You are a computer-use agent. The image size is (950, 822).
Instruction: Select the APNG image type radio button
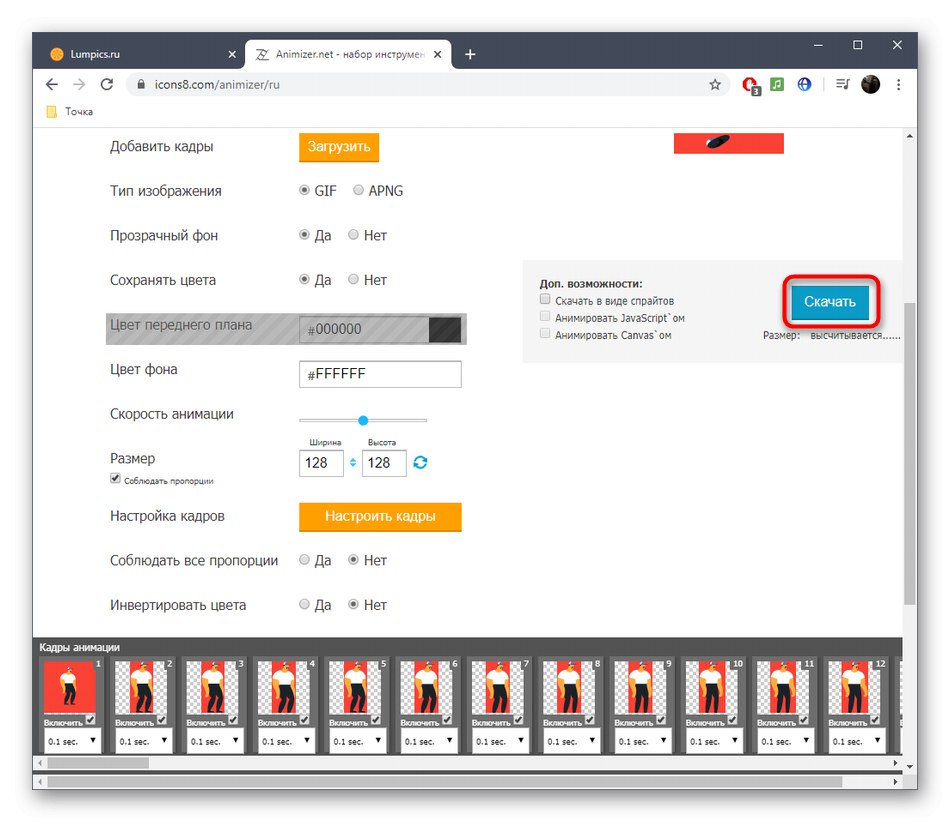[358, 190]
